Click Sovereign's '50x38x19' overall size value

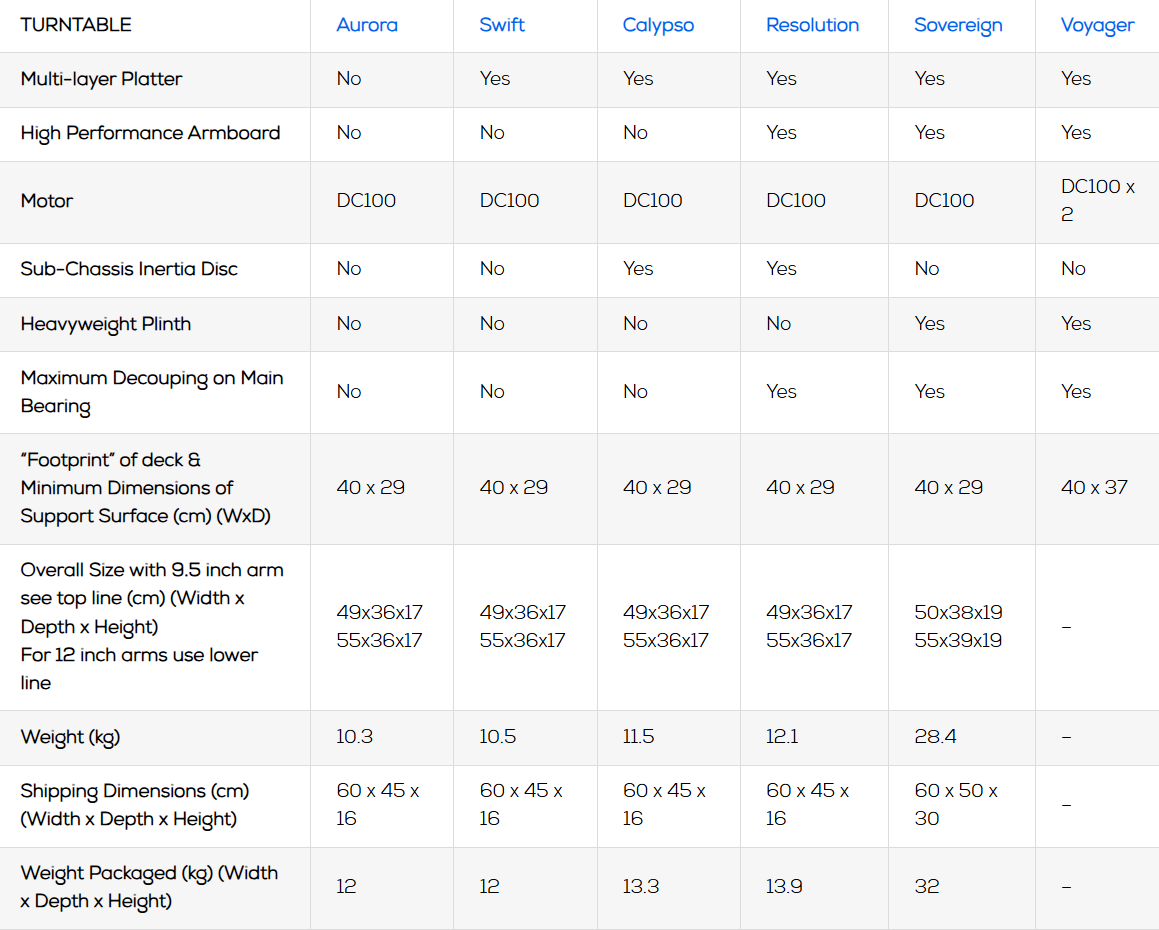(x=958, y=613)
